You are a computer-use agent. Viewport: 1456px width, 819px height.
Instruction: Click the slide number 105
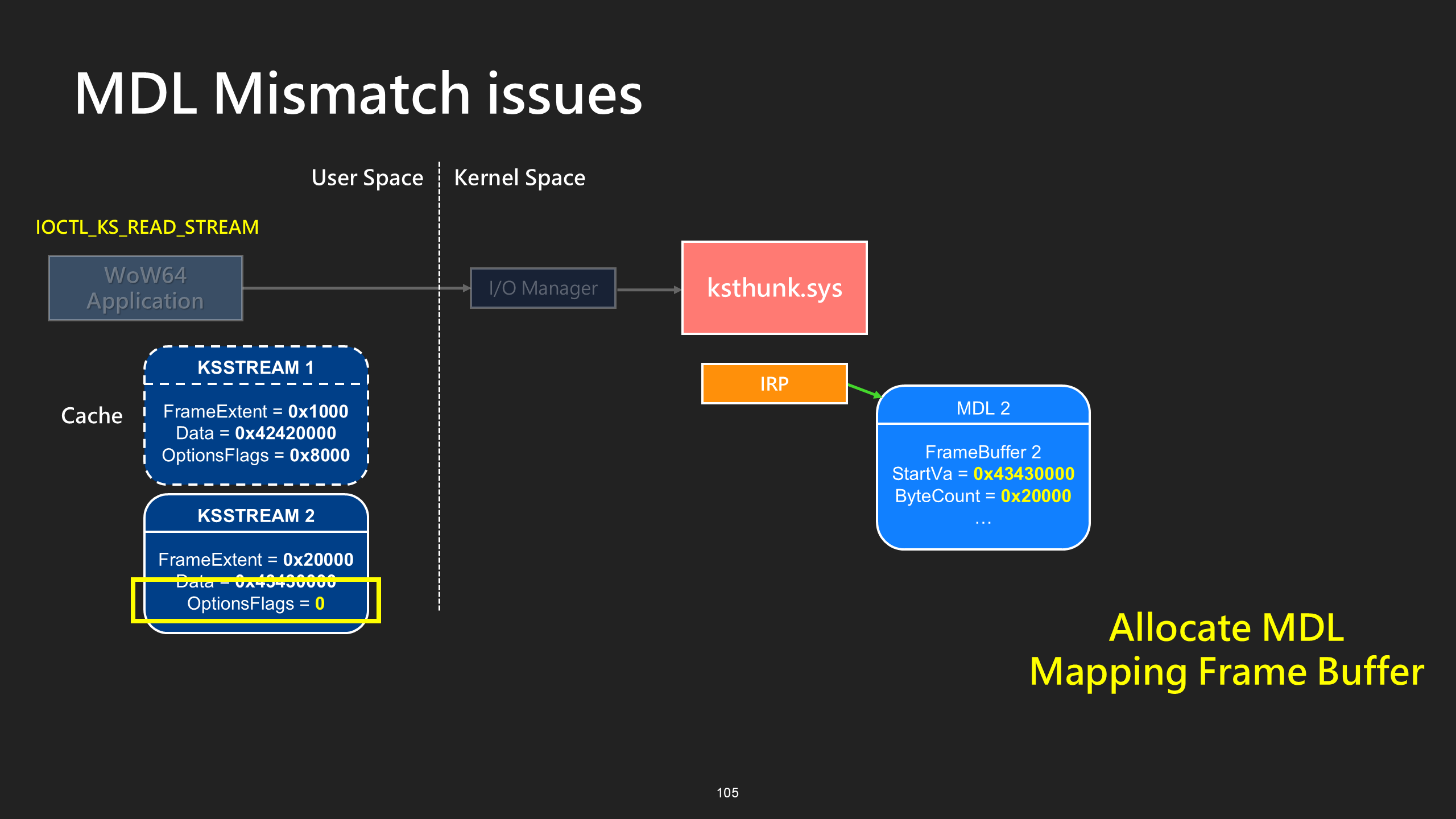pos(727,793)
